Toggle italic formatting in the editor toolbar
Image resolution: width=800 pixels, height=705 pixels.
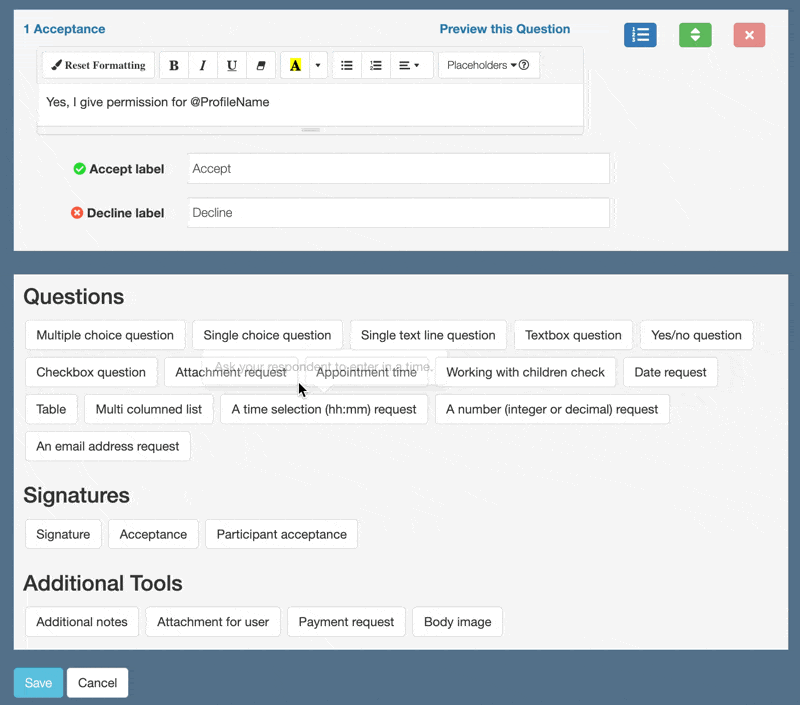click(203, 65)
